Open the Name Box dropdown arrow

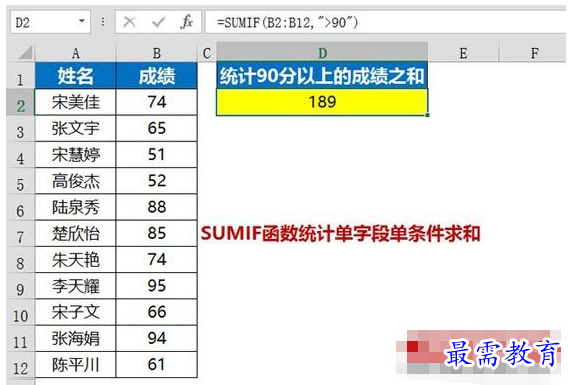click(x=82, y=22)
